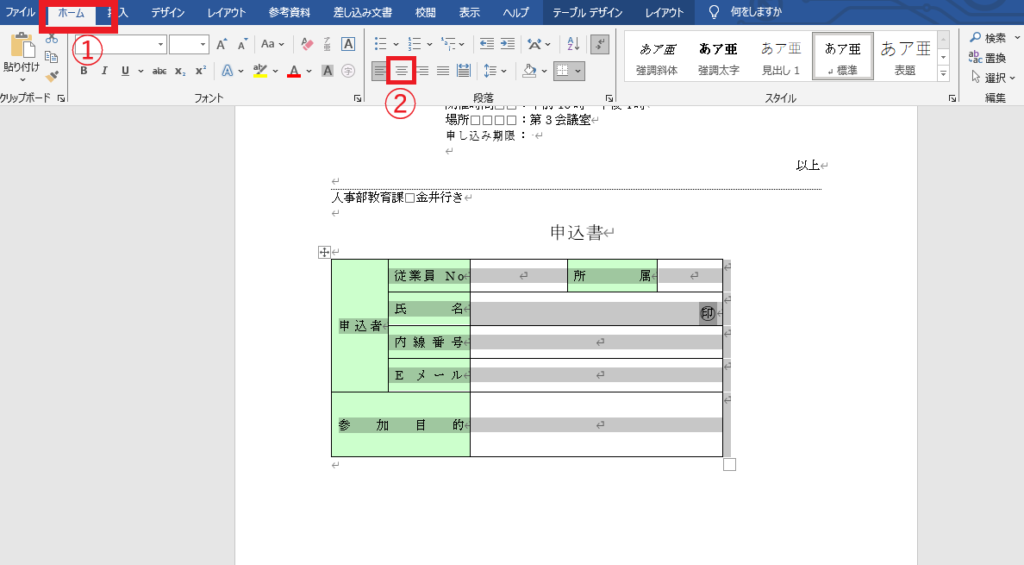Switch to the Design (デザイン) tab
This screenshot has width=1024, height=565.
[168, 12]
